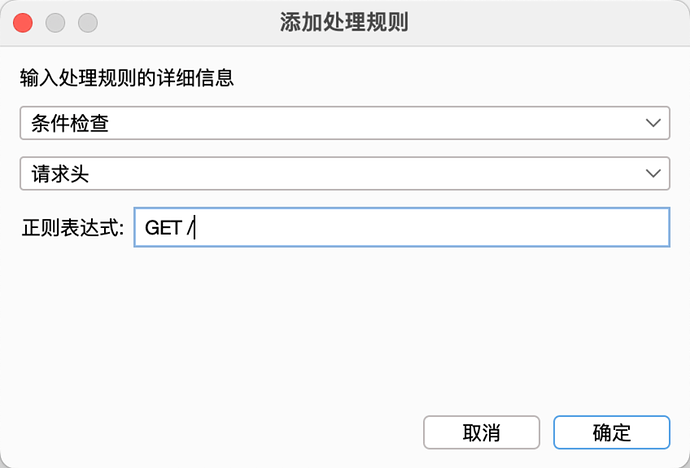The image size is (690, 468).
Task: Expand the 条件检查 dropdown arrow
Action: [654, 124]
